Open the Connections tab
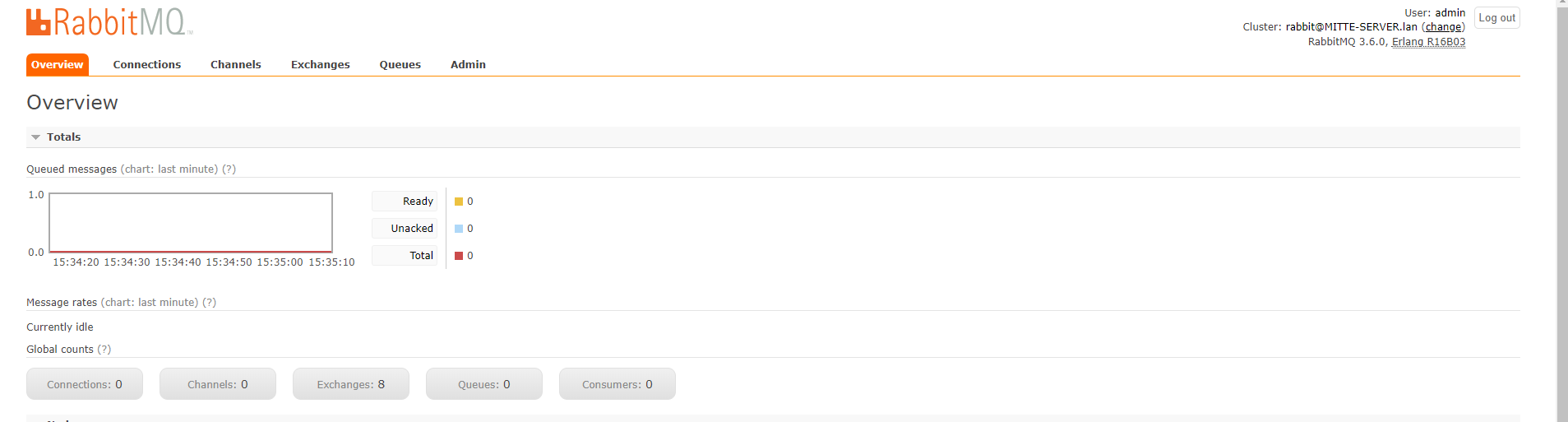1568x422 pixels. 146,65
